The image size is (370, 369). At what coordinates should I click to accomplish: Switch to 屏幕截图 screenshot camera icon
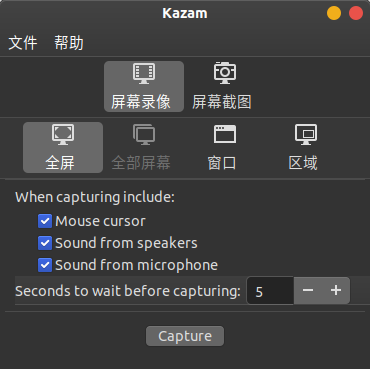tap(225, 73)
